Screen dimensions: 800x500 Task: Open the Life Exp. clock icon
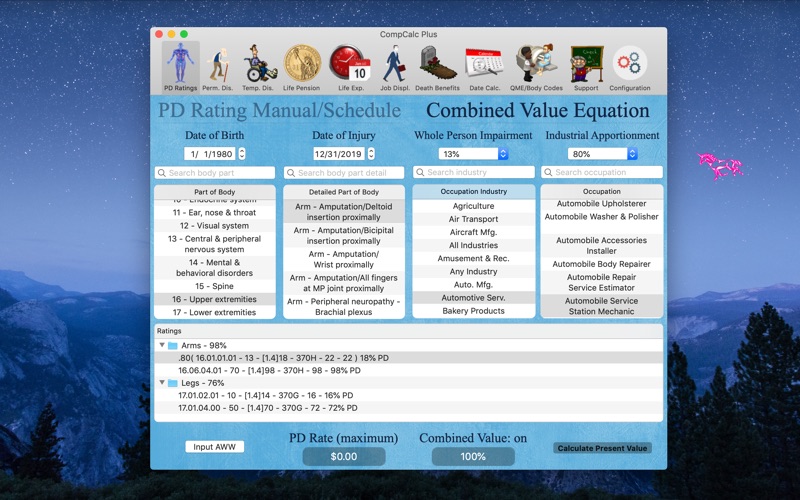tap(351, 67)
